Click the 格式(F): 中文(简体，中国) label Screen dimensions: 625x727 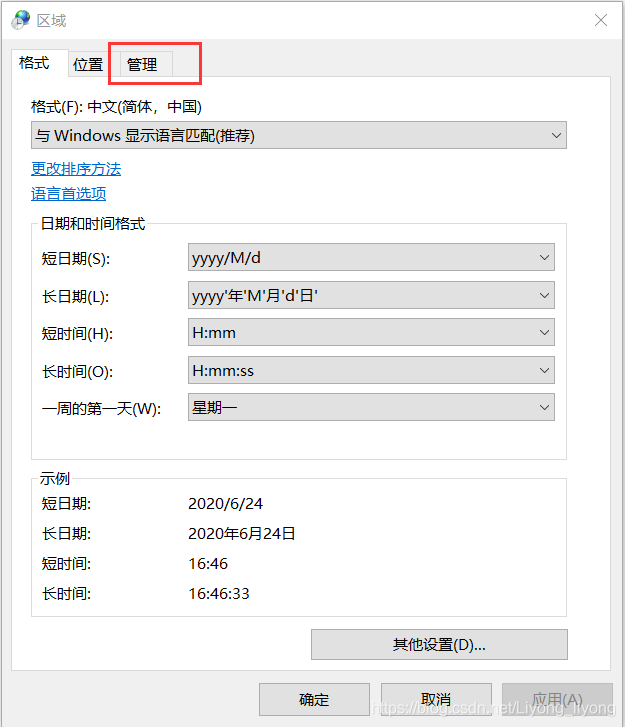(x=116, y=107)
